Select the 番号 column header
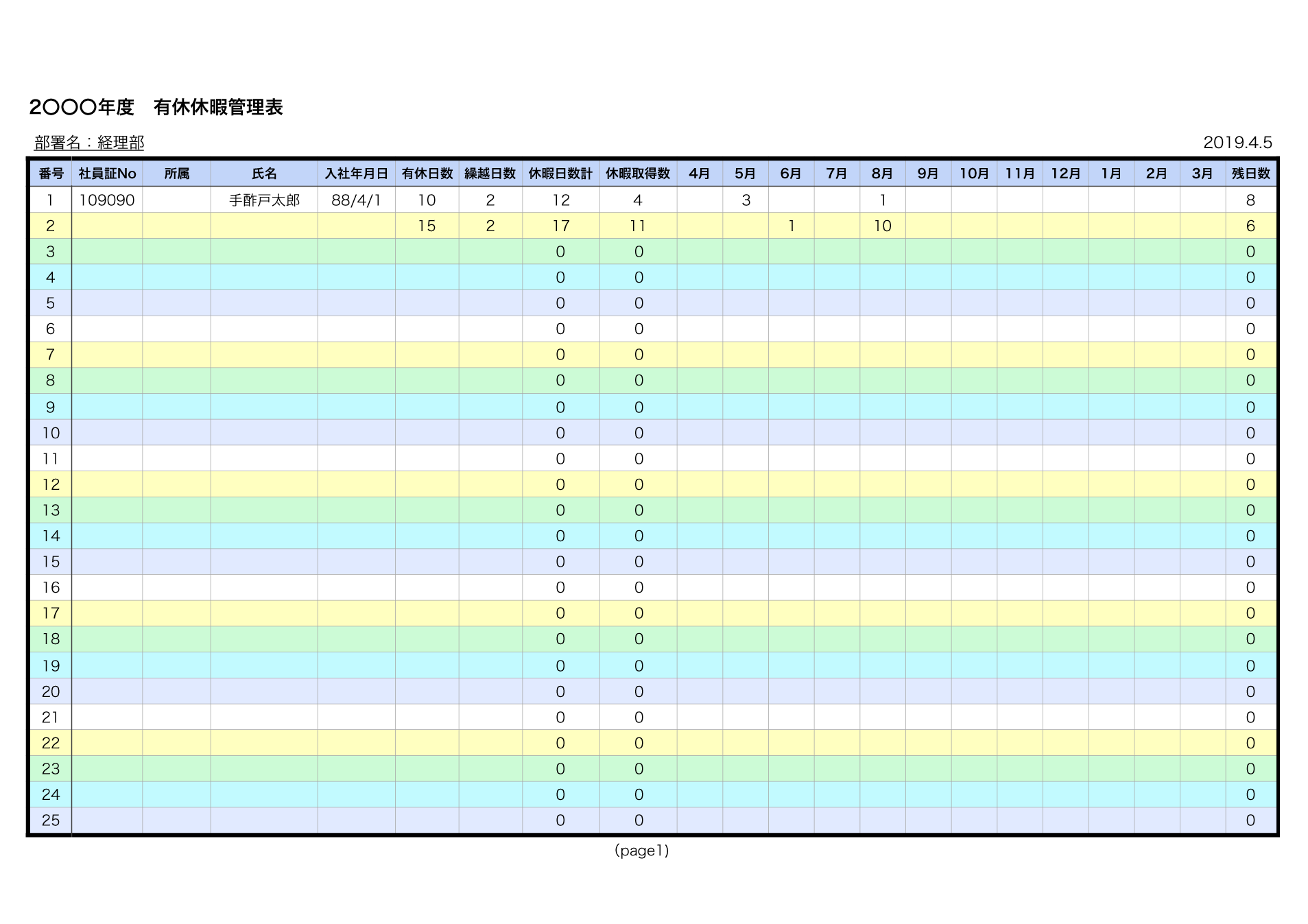Screen dimensions: 1308x924 click(51, 174)
